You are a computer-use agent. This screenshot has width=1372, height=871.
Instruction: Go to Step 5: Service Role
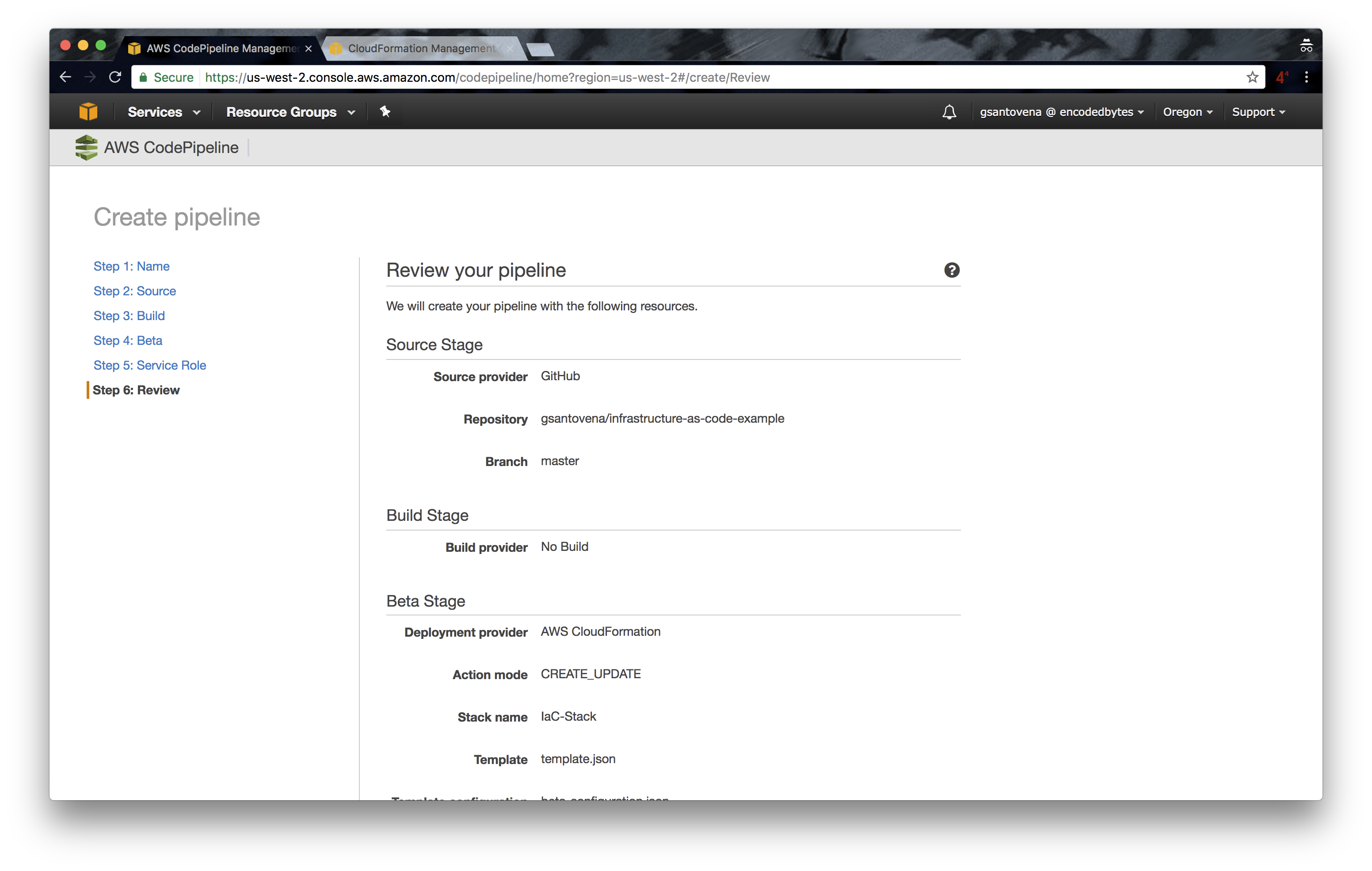pyautogui.click(x=149, y=365)
